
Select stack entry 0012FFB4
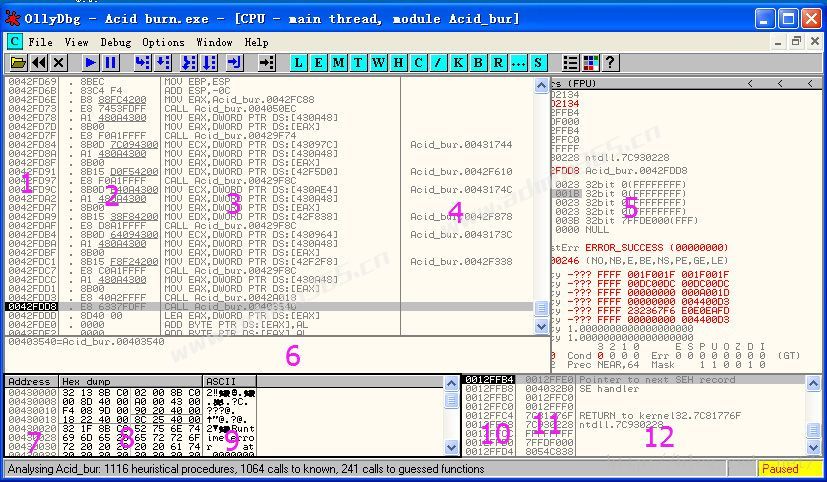point(489,380)
